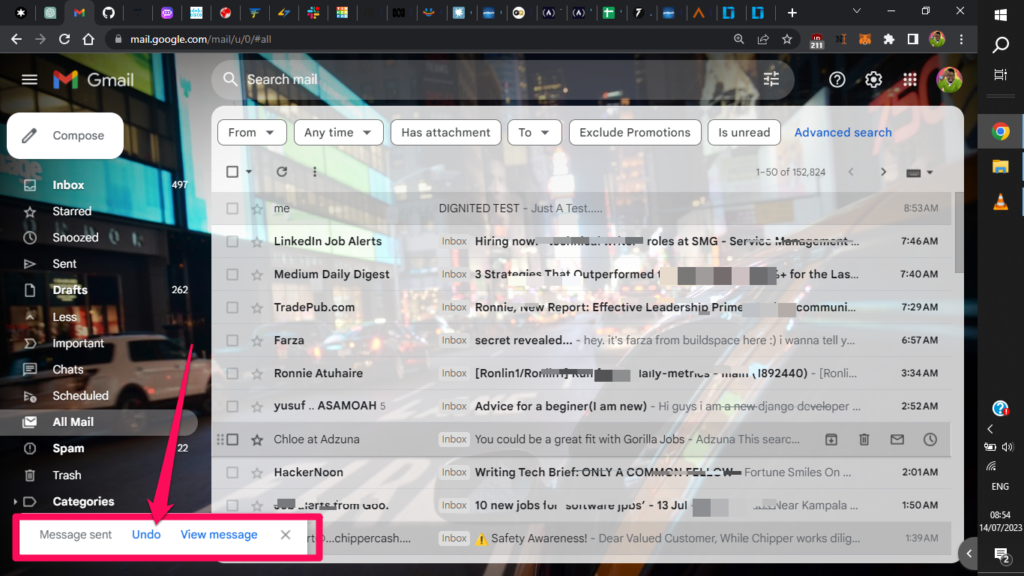Image resolution: width=1024 pixels, height=576 pixels.
Task: Open the Google apps grid
Action: click(910, 80)
